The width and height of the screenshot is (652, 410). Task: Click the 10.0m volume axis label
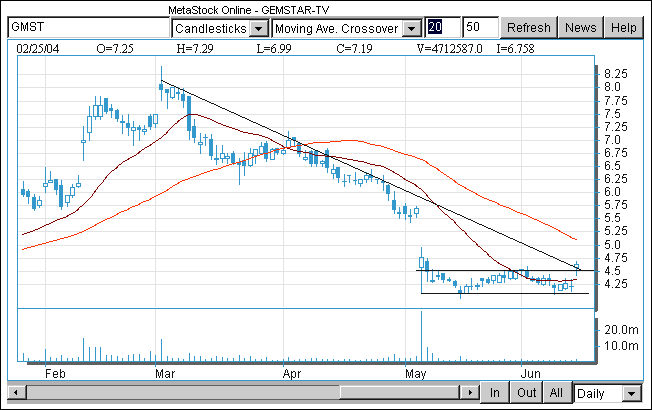point(621,346)
